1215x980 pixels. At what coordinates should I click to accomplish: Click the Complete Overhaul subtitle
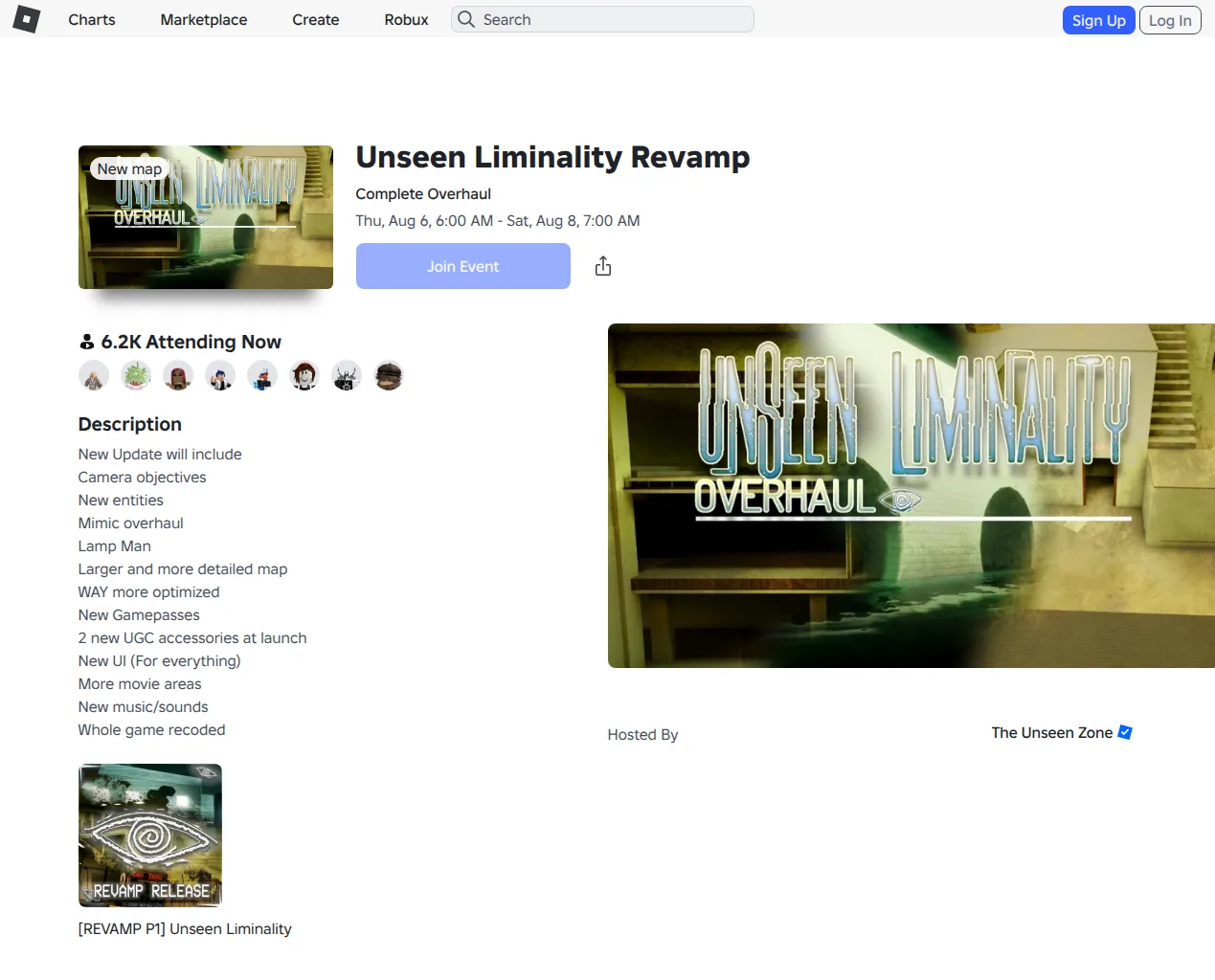[423, 193]
